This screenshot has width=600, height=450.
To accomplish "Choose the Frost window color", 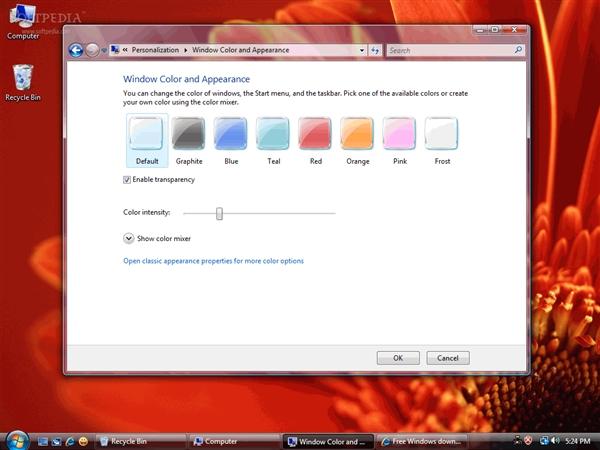I will (x=442, y=133).
